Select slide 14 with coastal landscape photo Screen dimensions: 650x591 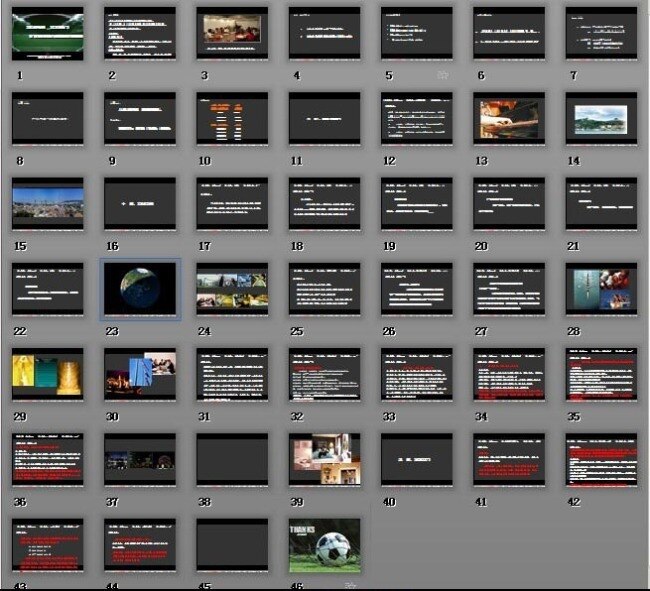[601, 119]
